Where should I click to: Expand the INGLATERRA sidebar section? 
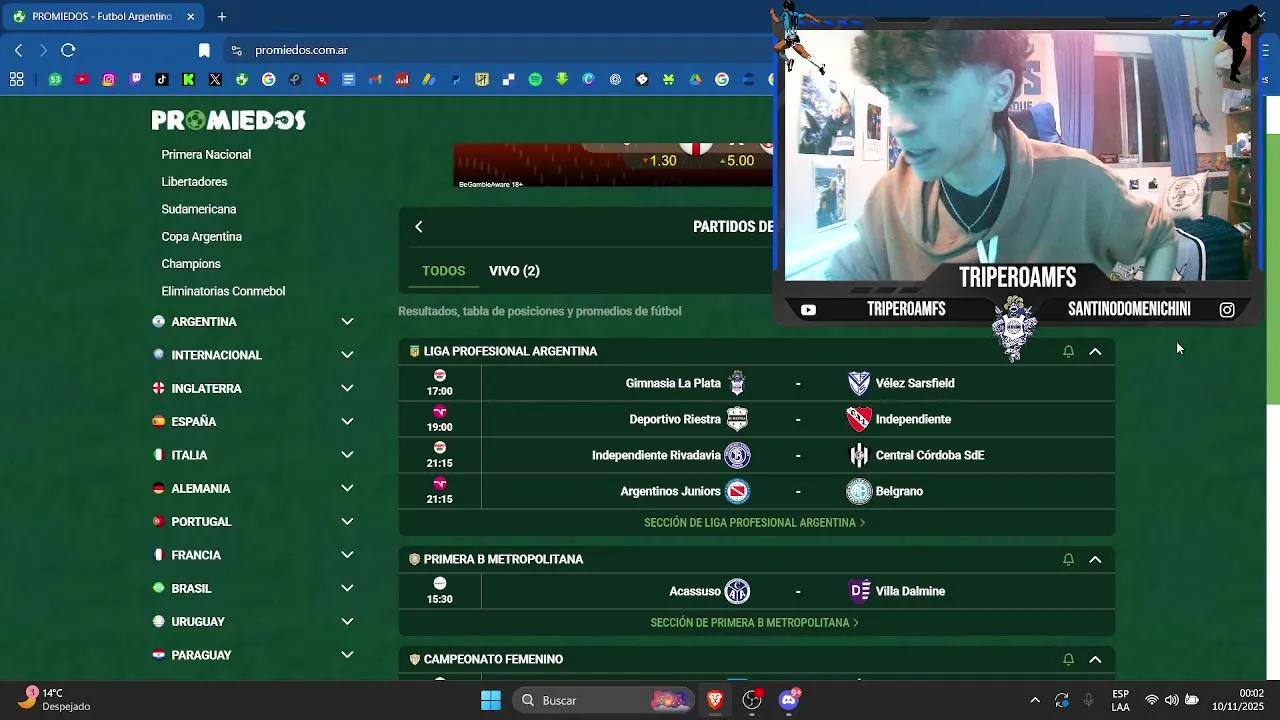tap(347, 388)
